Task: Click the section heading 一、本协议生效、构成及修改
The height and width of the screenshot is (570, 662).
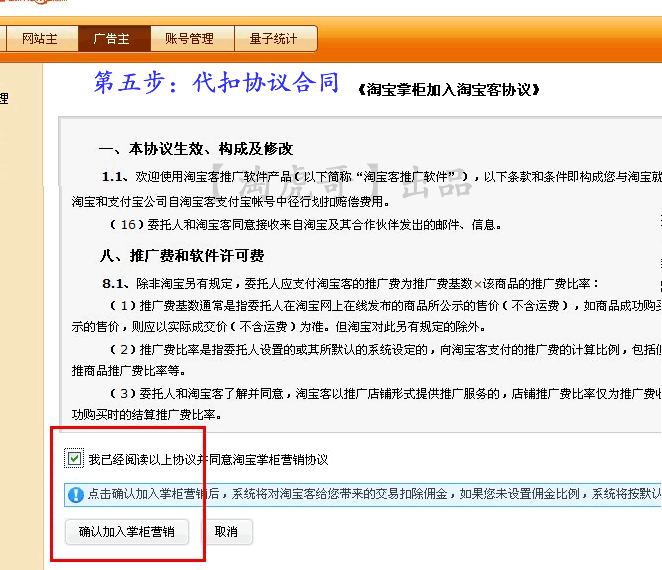Action: pos(196,149)
